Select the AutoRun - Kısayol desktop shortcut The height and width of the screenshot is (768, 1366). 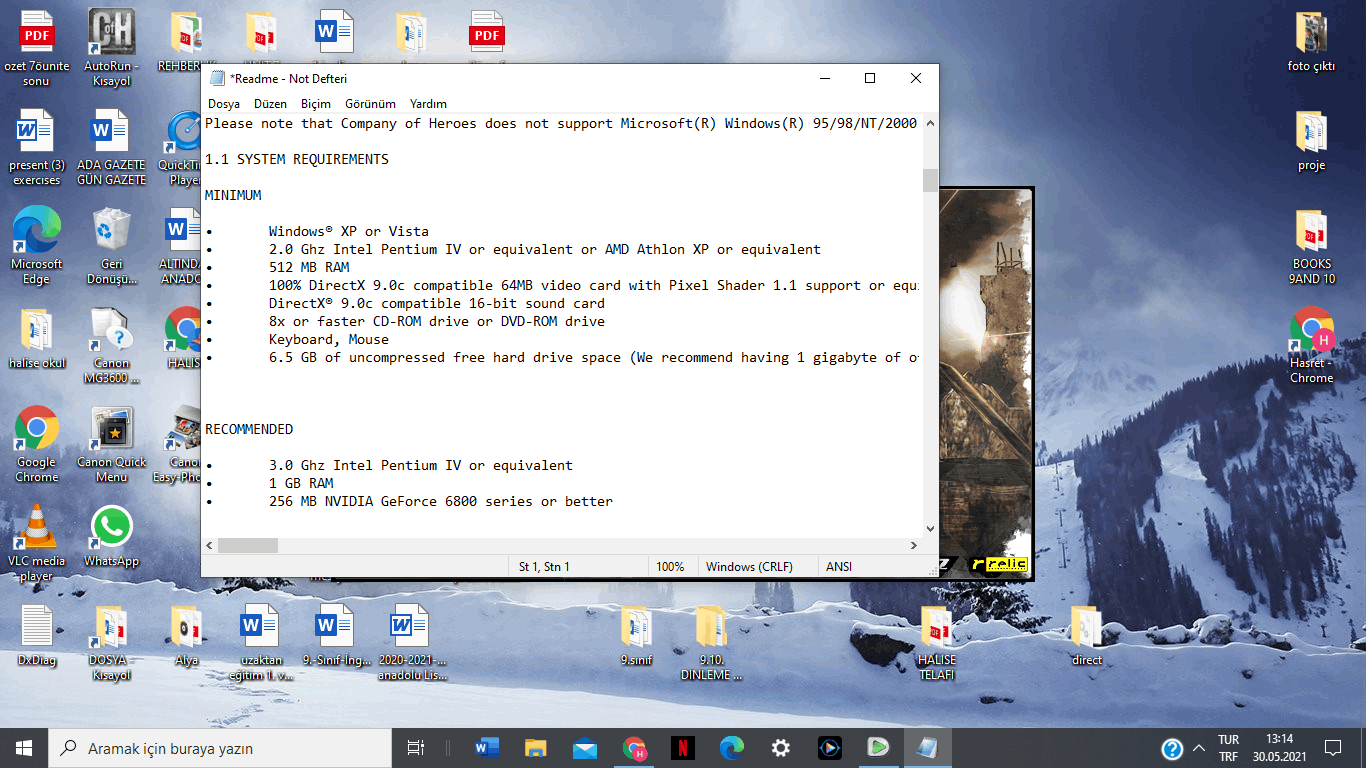[x=111, y=48]
